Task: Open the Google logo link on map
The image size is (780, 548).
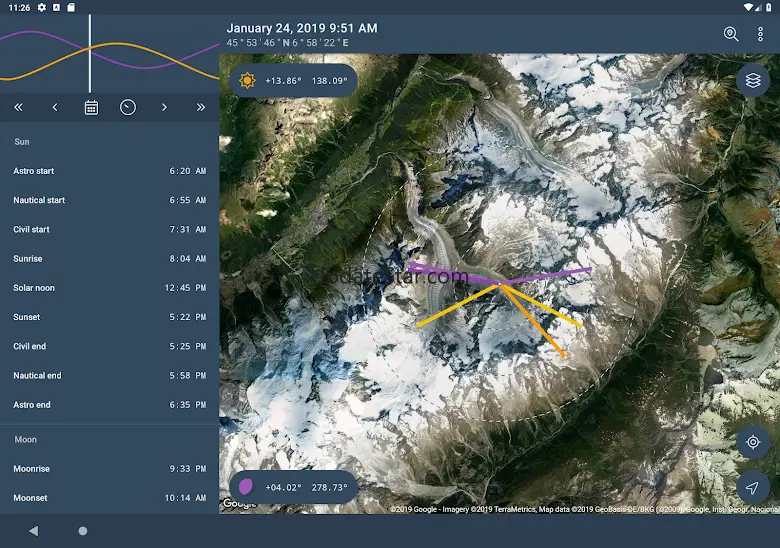Action: (x=240, y=503)
